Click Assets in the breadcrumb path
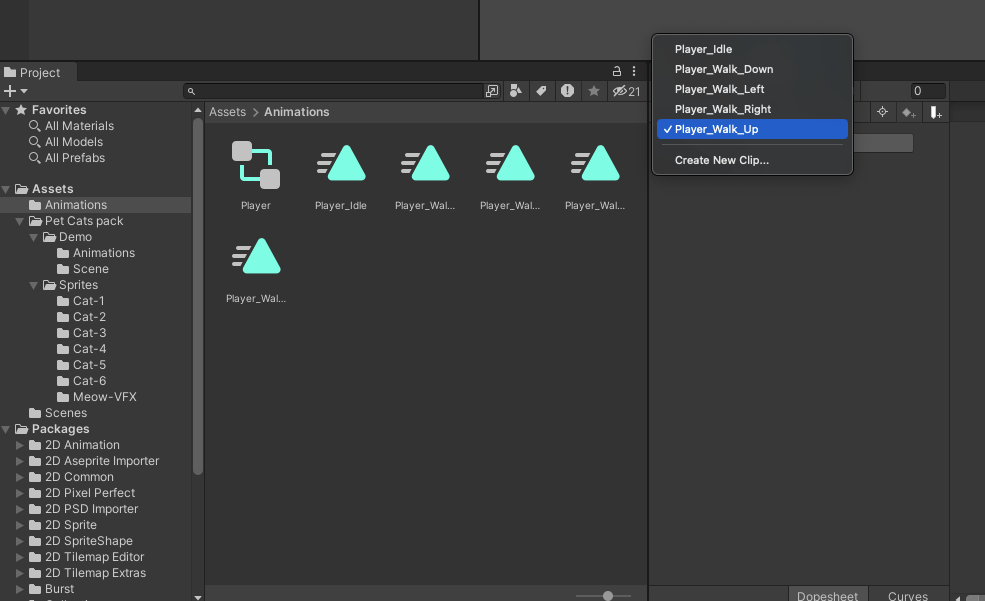The image size is (985, 601). (x=227, y=112)
